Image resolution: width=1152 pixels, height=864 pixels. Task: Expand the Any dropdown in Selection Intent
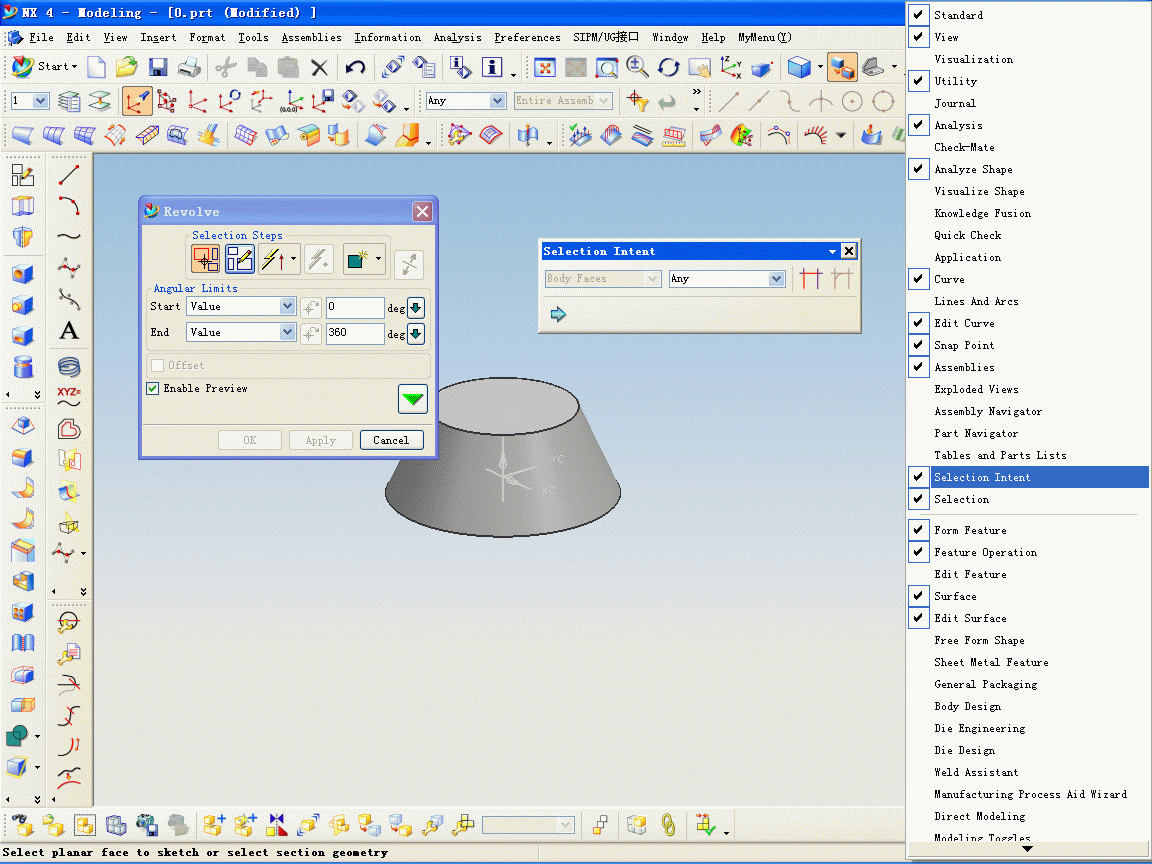point(776,279)
